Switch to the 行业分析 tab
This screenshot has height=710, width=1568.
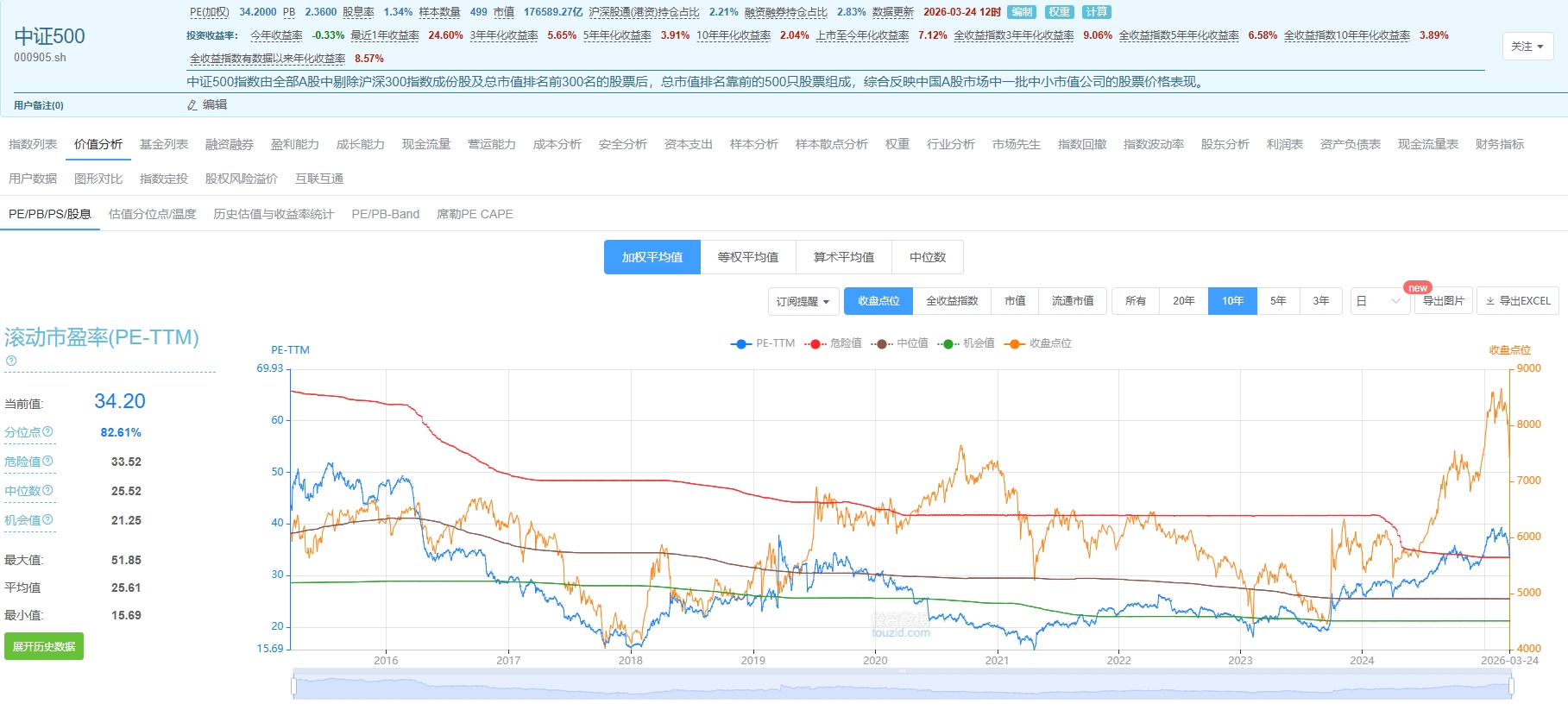(x=951, y=144)
